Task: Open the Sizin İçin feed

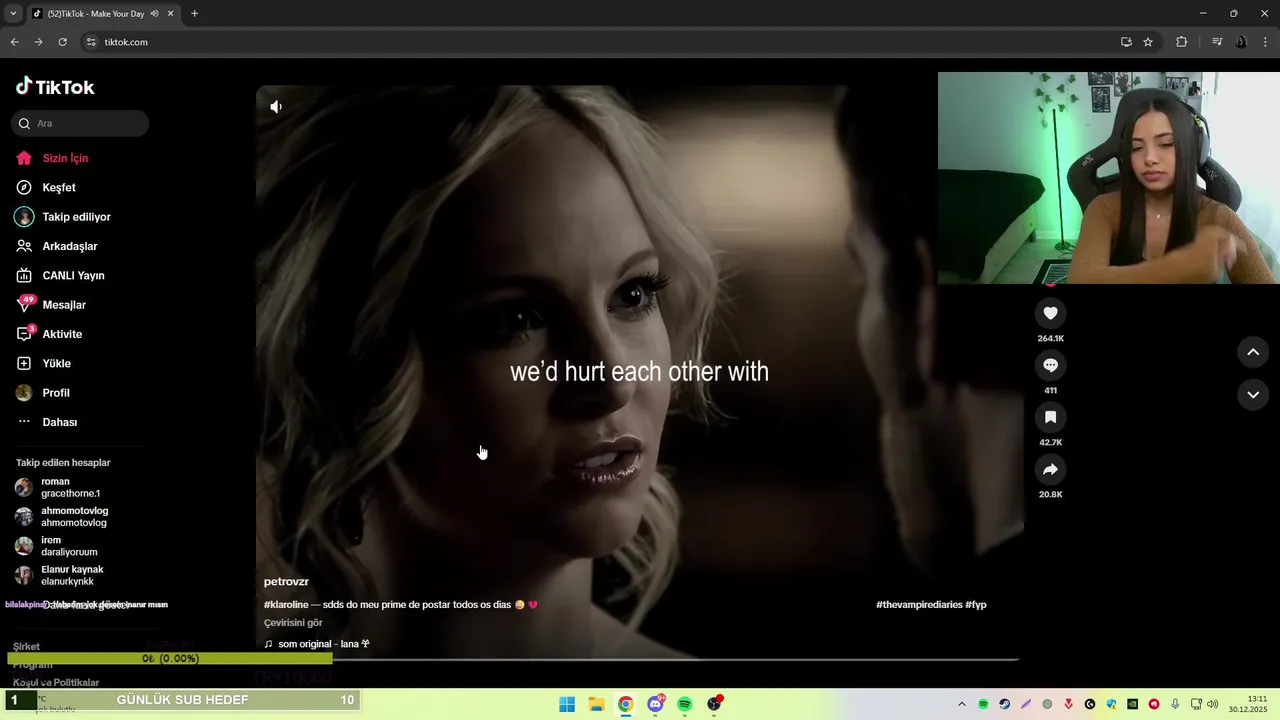Action: click(52, 158)
